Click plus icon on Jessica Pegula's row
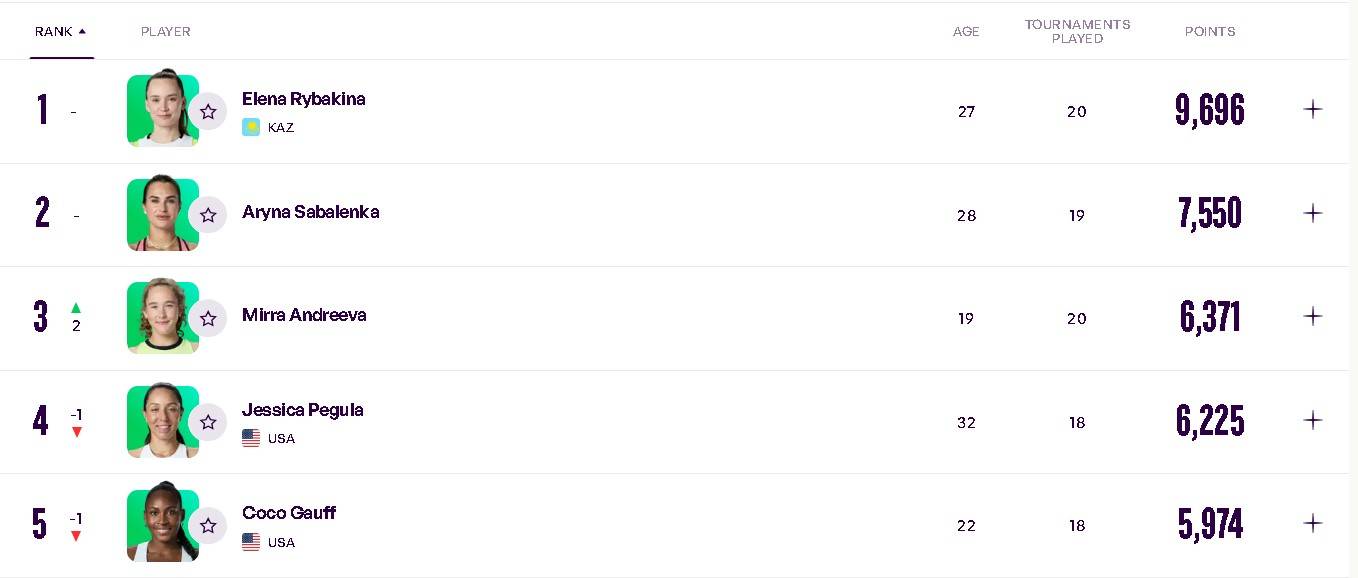 tap(1313, 420)
